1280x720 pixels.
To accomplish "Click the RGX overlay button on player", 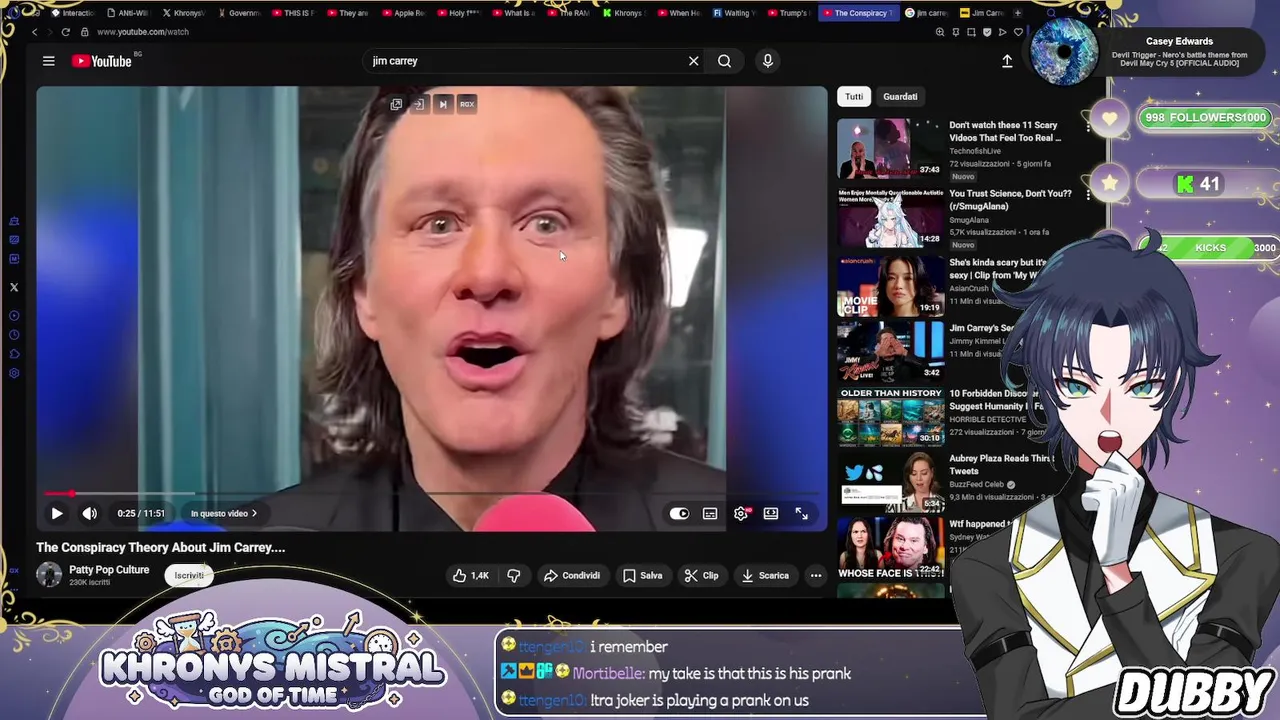I will tap(467, 104).
